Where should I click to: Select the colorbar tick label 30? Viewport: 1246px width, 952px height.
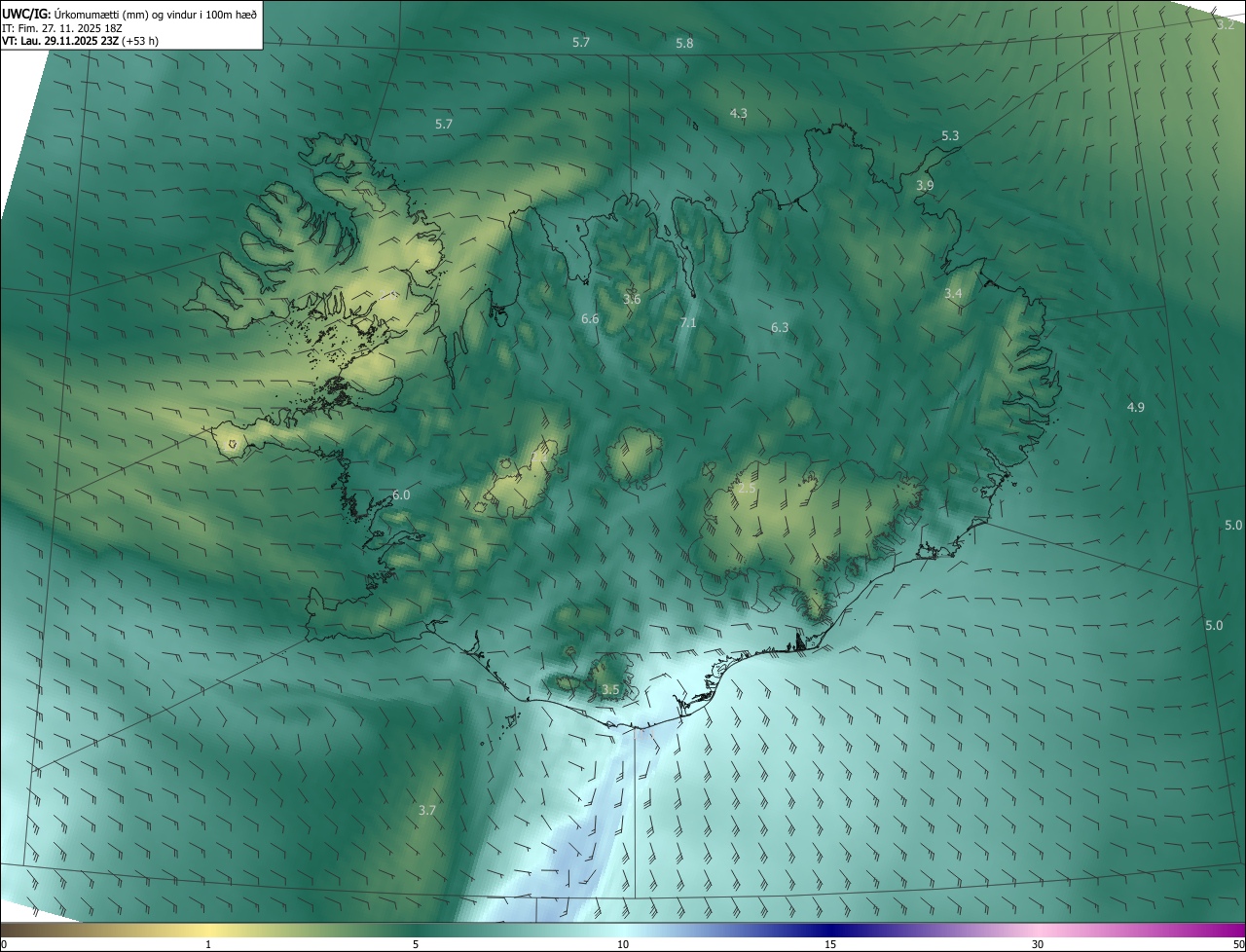click(x=1038, y=944)
